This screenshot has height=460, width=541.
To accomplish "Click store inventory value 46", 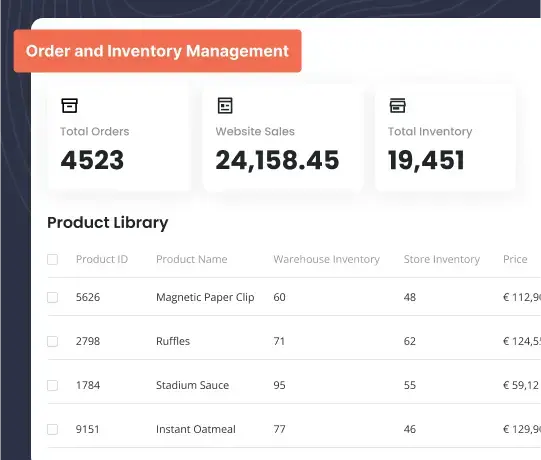I will (x=410, y=429).
